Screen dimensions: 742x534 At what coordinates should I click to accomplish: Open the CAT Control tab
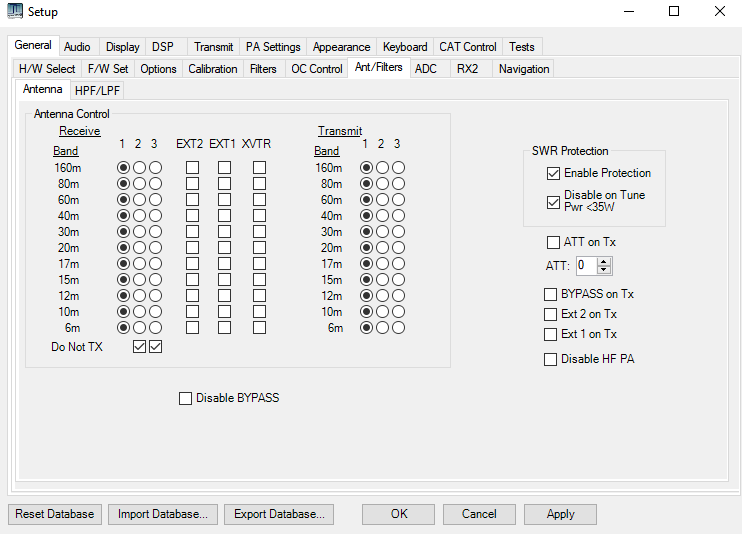click(x=468, y=47)
